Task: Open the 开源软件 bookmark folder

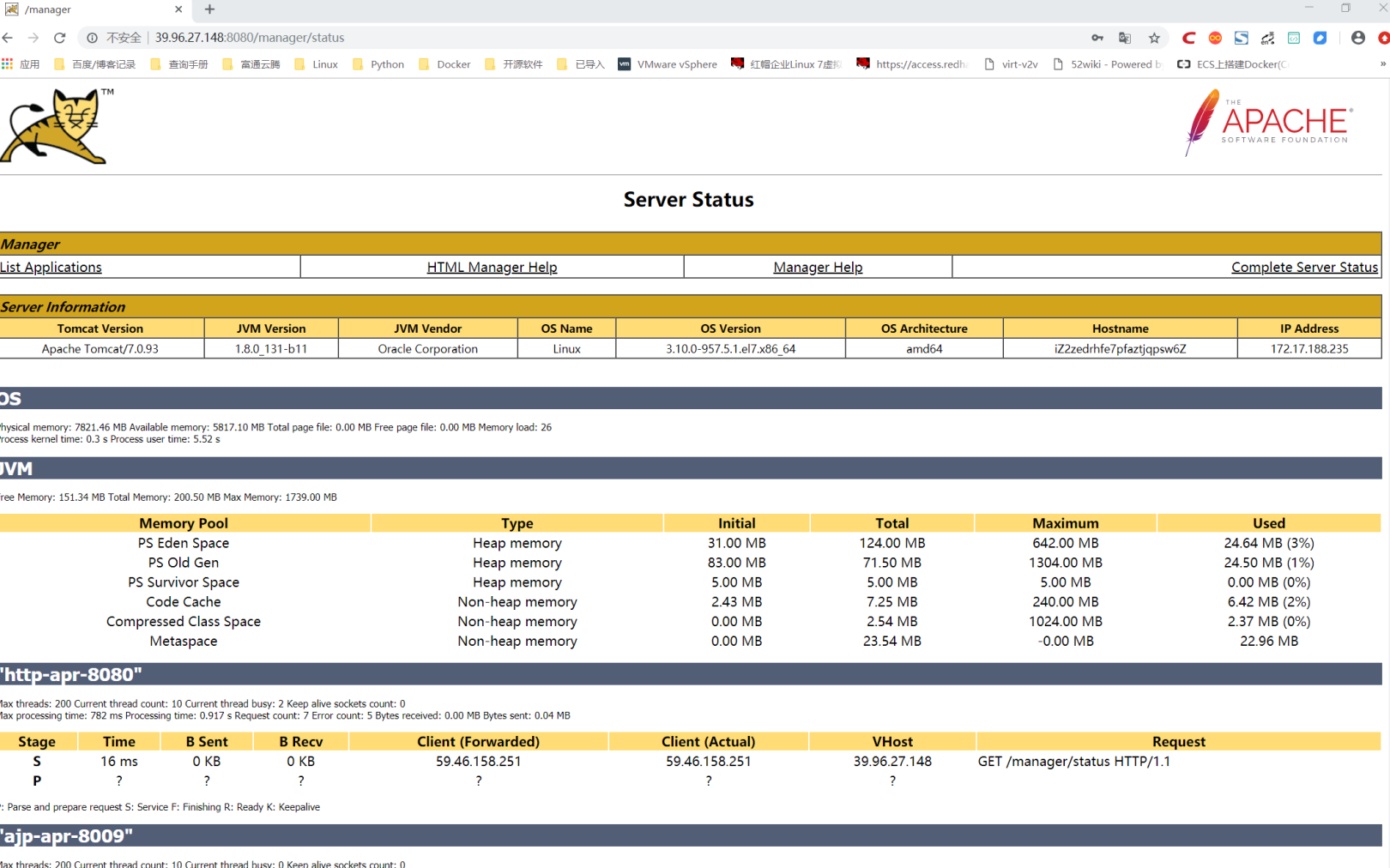Action: tap(513, 64)
